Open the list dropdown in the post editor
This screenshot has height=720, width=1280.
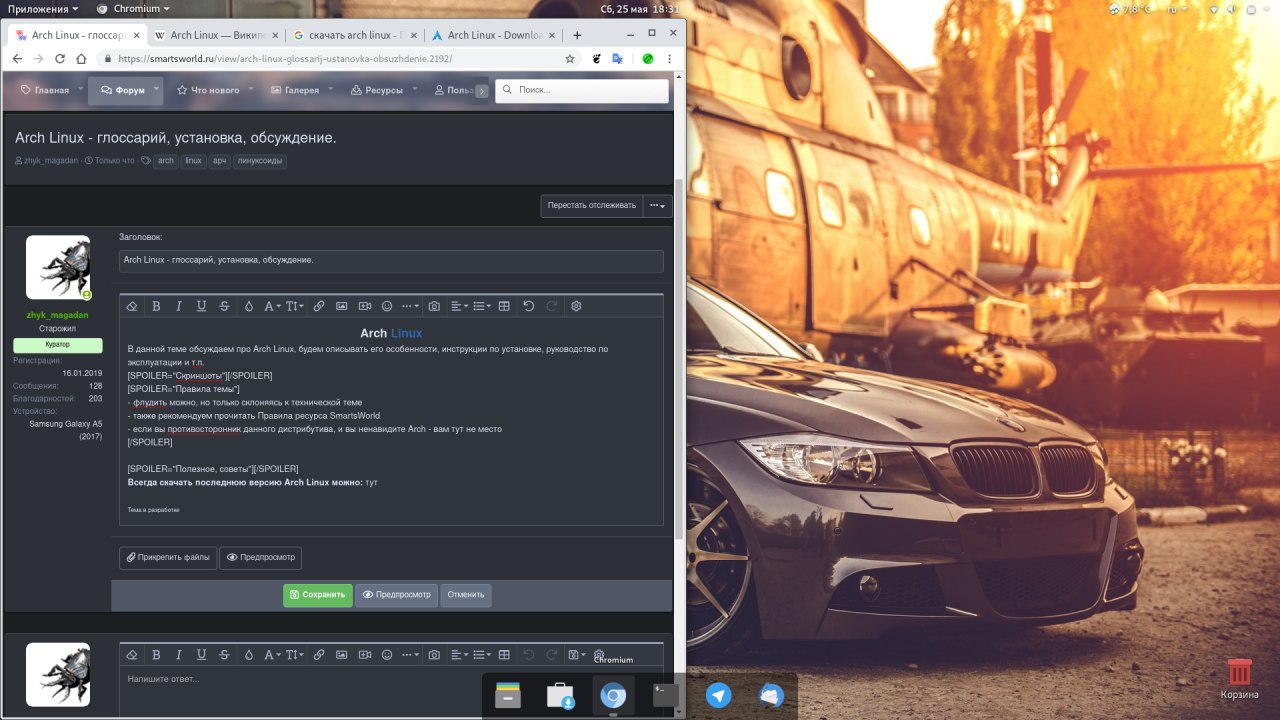coord(481,306)
